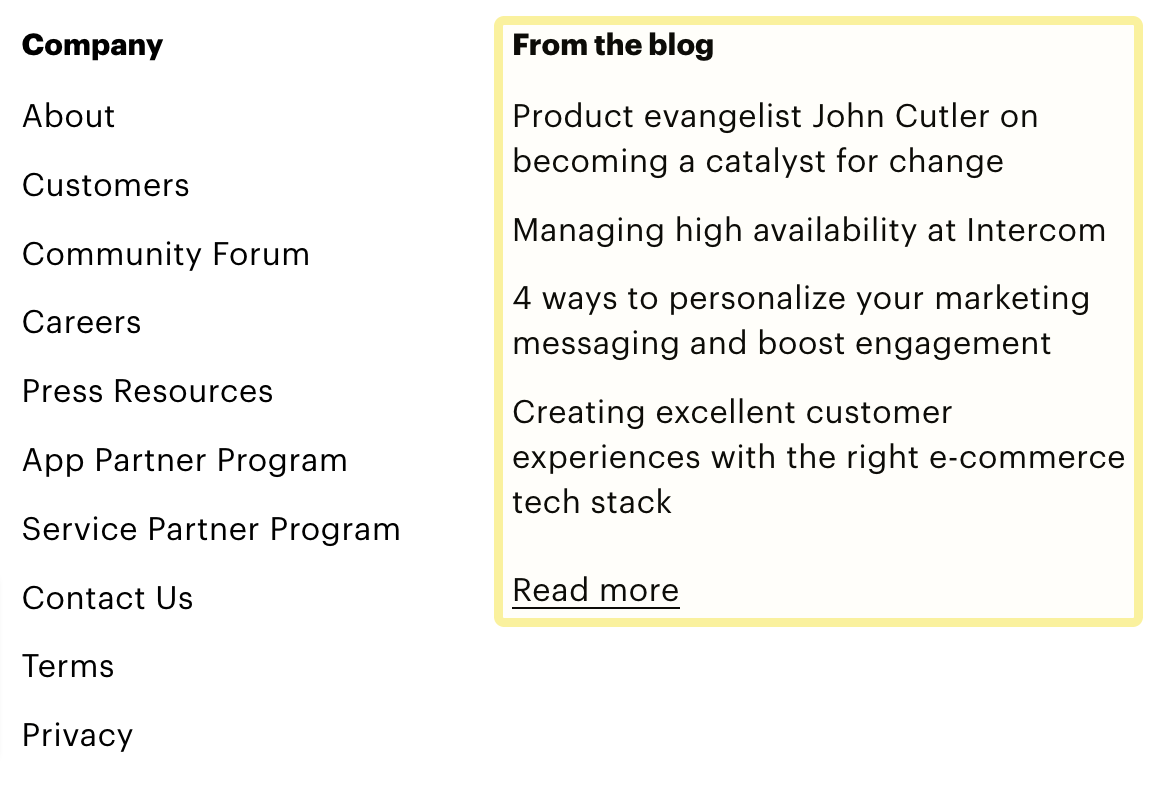The height and width of the screenshot is (794, 1166).
Task: Open the Customers page
Action: (x=105, y=186)
